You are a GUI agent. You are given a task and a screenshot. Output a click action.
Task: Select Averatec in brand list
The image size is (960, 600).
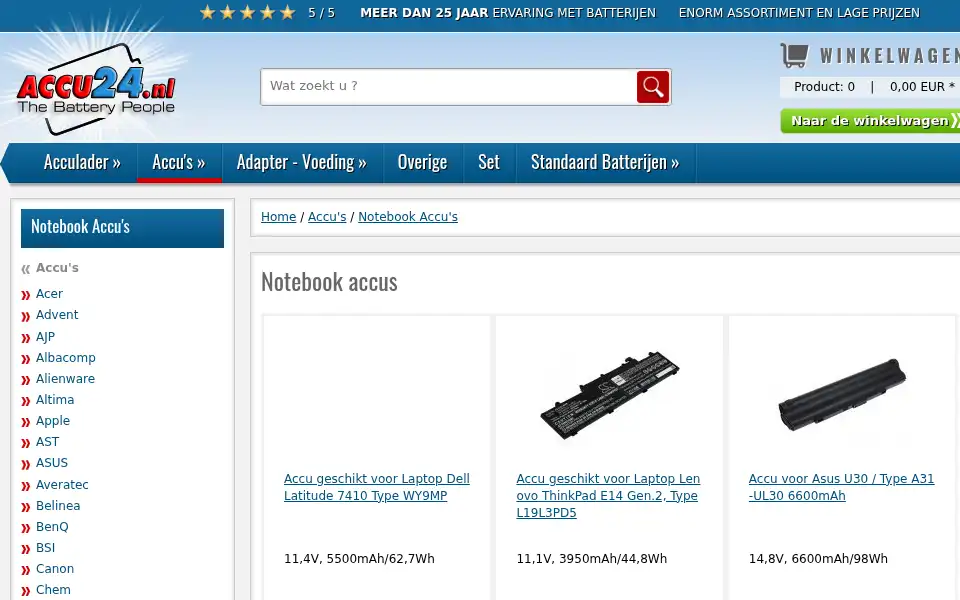[x=62, y=484]
